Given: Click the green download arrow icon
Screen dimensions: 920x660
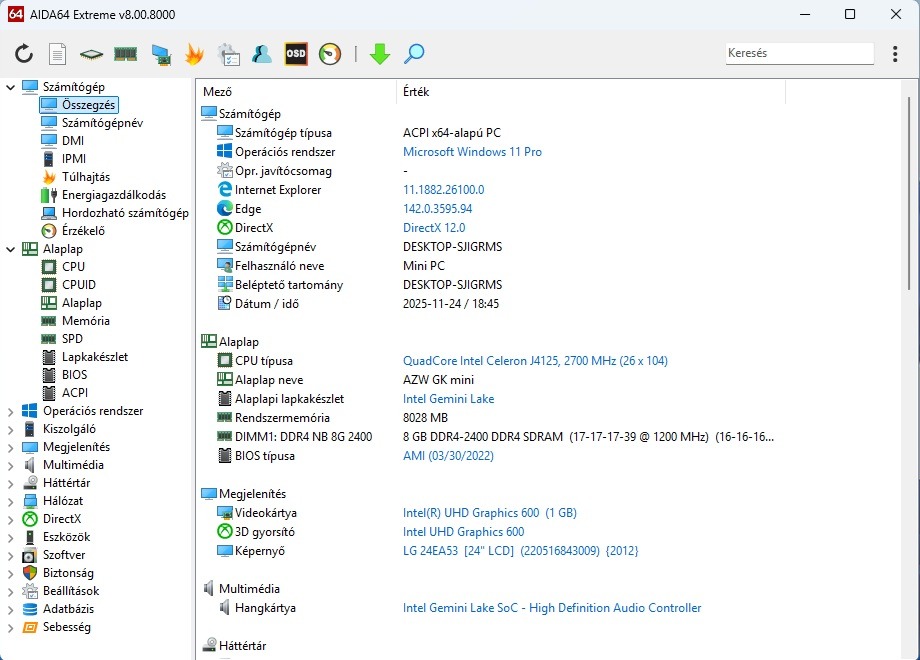Looking at the screenshot, I should coord(380,54).
